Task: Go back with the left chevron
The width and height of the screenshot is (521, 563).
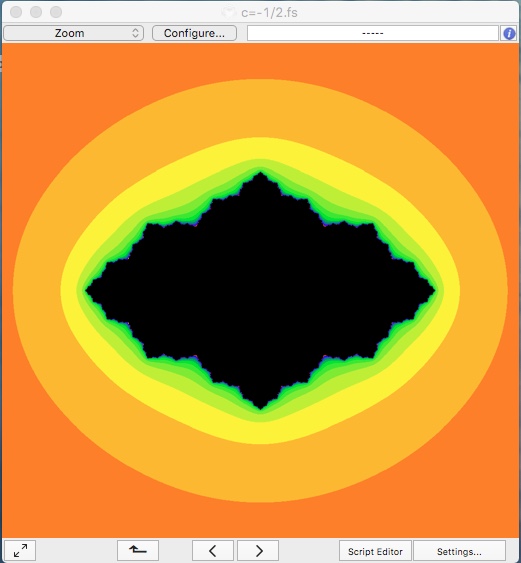Action: pos(213,550)
